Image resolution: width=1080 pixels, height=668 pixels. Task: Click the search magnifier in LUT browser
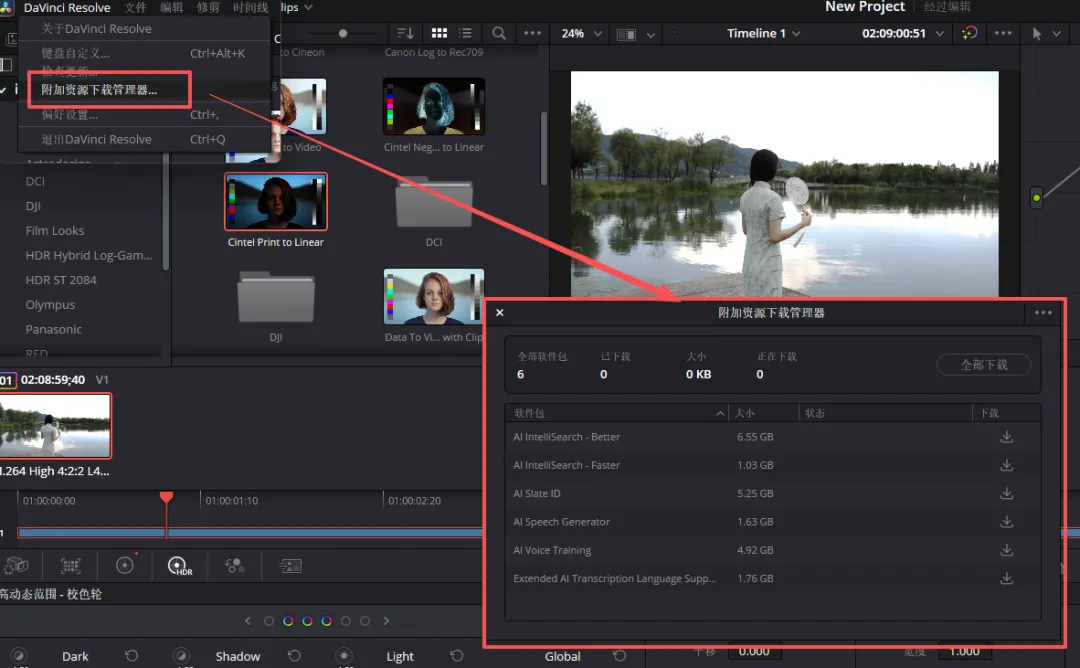pyautogui.click(x=498, y=34)
